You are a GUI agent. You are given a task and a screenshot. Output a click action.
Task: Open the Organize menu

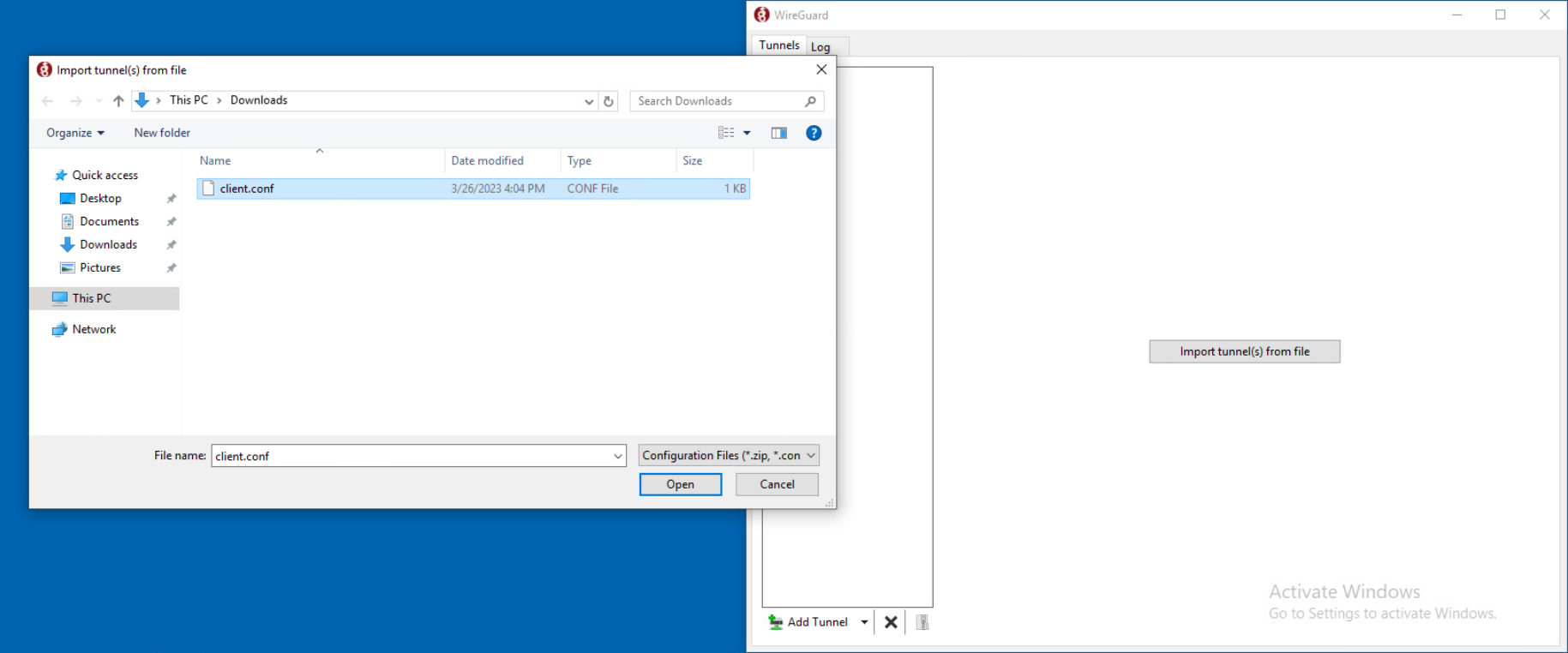[x=75, y=133]
